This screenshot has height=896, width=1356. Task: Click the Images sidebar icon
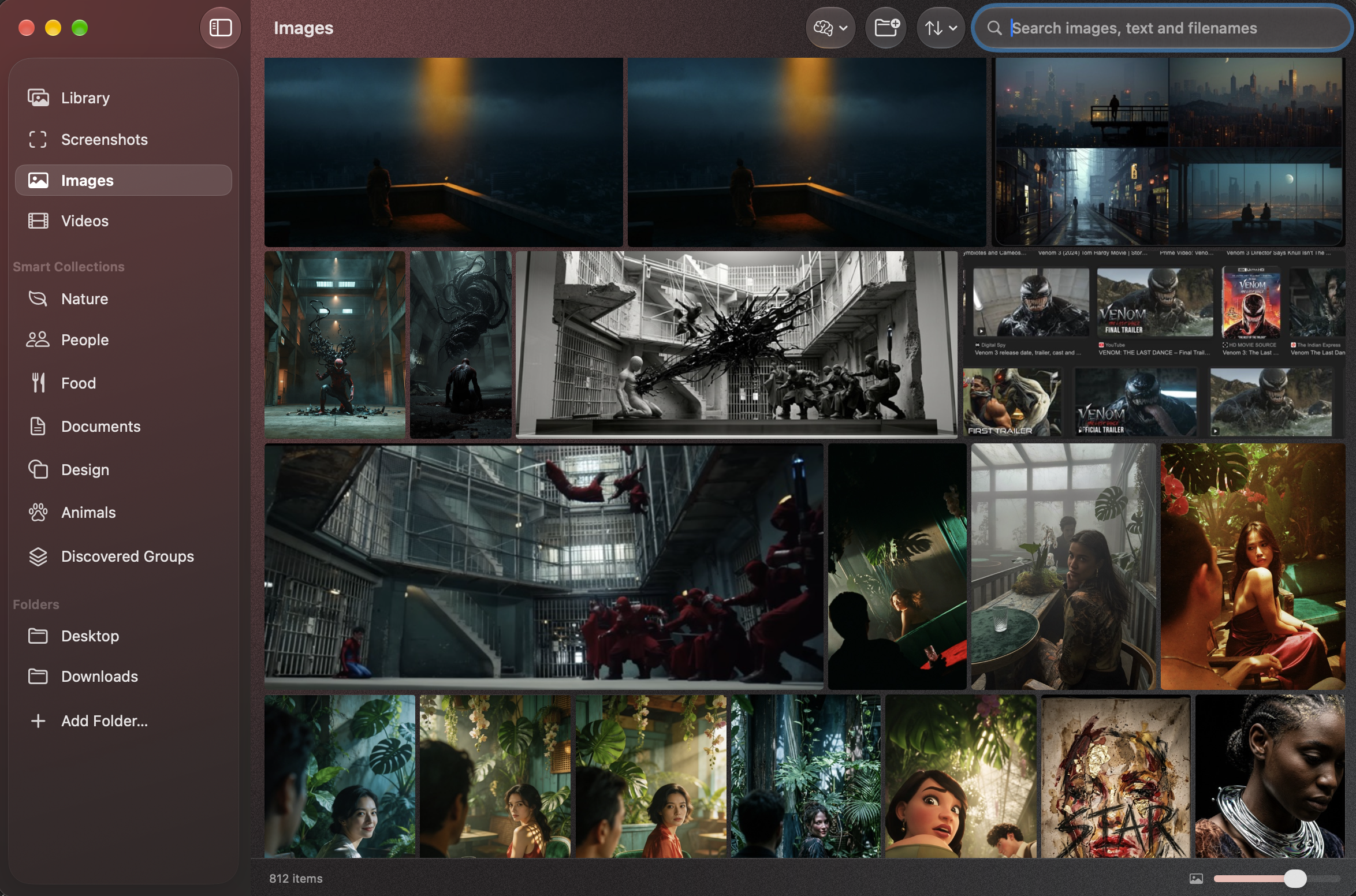tap(38, 180)
